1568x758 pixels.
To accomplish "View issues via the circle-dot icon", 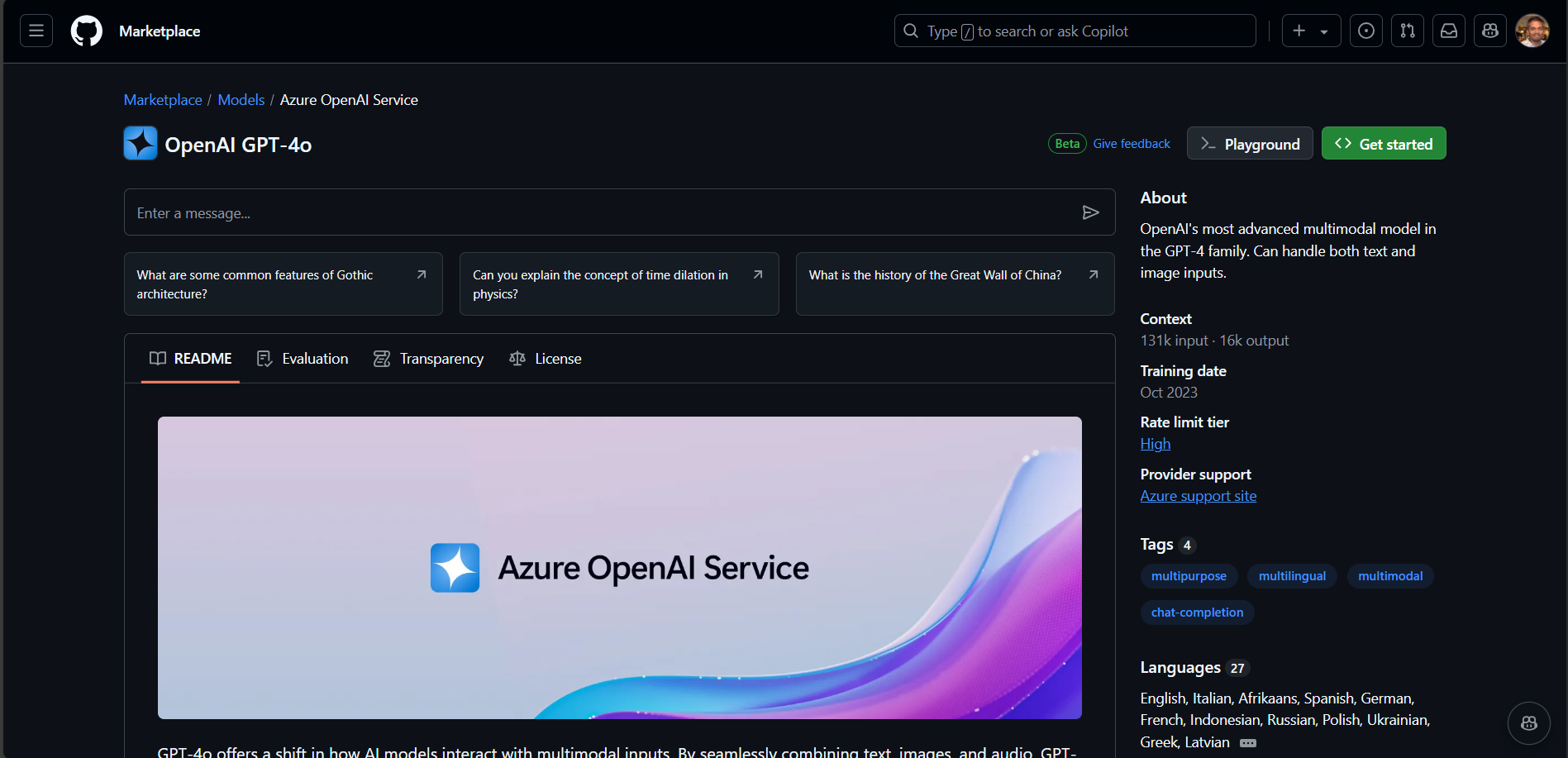I will click(1366, 31).
